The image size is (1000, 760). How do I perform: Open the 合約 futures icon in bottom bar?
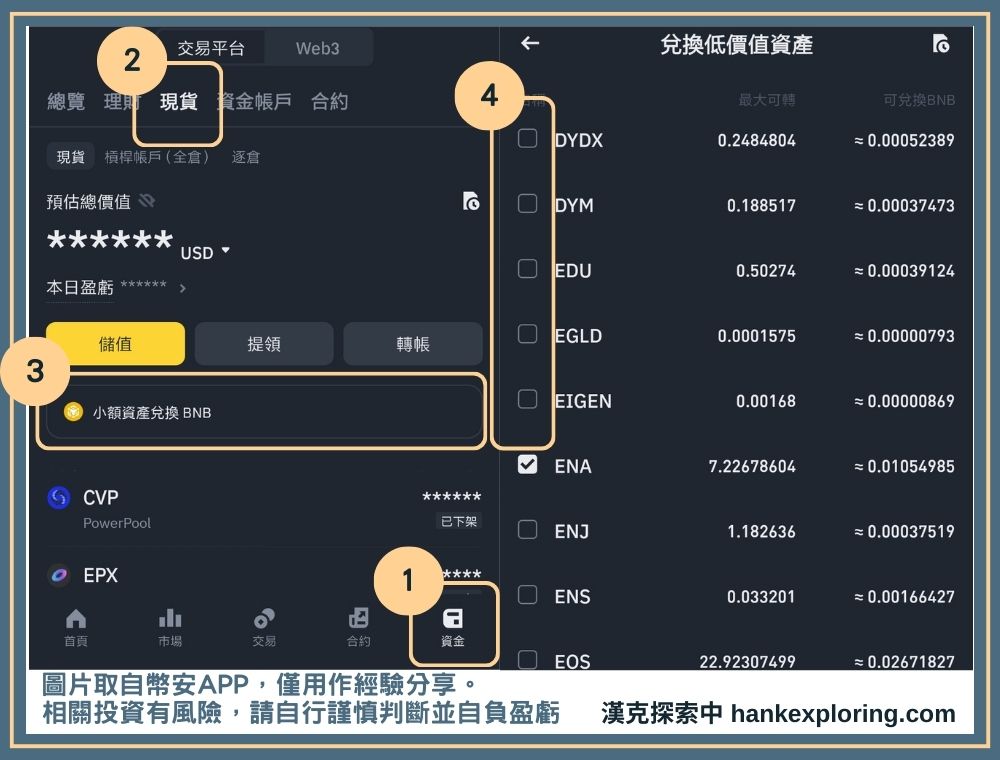(x=358, y=626)
